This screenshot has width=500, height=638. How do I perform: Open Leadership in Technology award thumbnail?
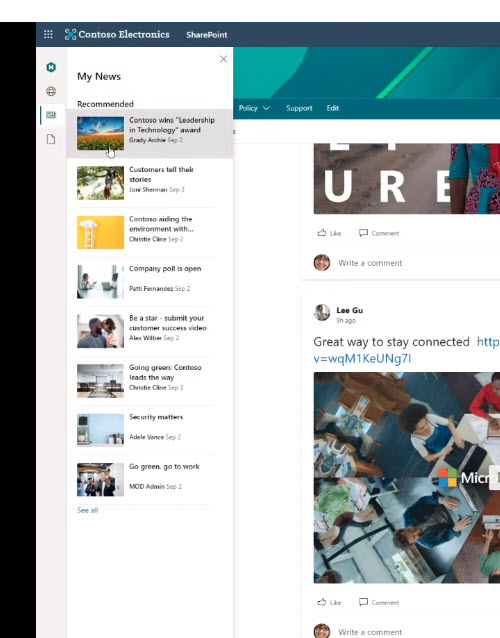(100, 133)
